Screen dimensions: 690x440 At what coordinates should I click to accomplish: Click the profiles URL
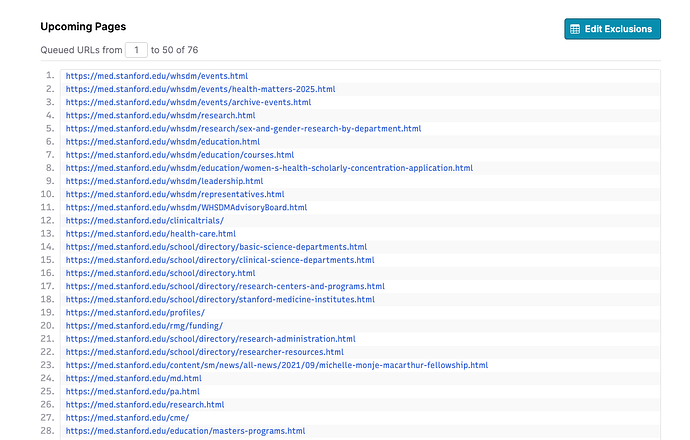click(x=135, y=312)
